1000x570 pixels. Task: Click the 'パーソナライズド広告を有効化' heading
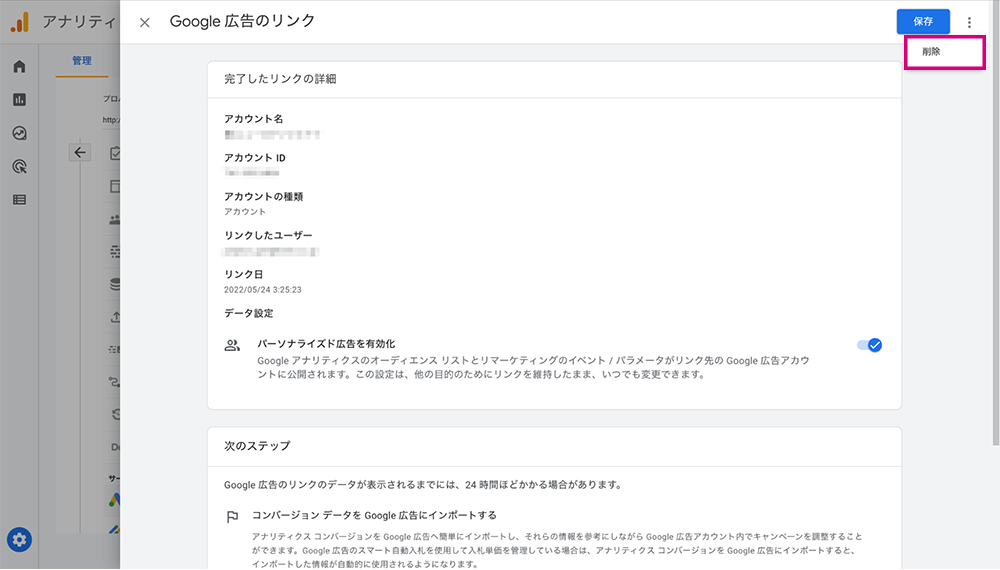(326, 344)
